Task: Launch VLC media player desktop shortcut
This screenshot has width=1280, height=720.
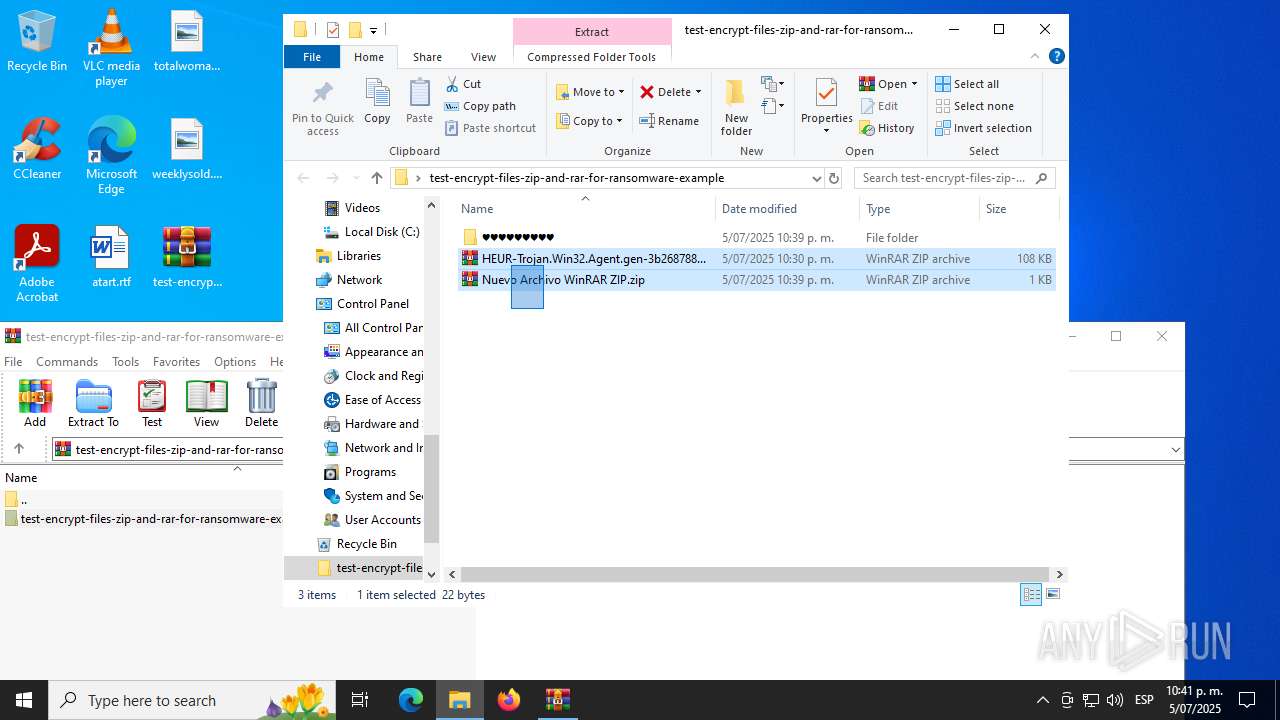Action: click(x=111, y=47)
